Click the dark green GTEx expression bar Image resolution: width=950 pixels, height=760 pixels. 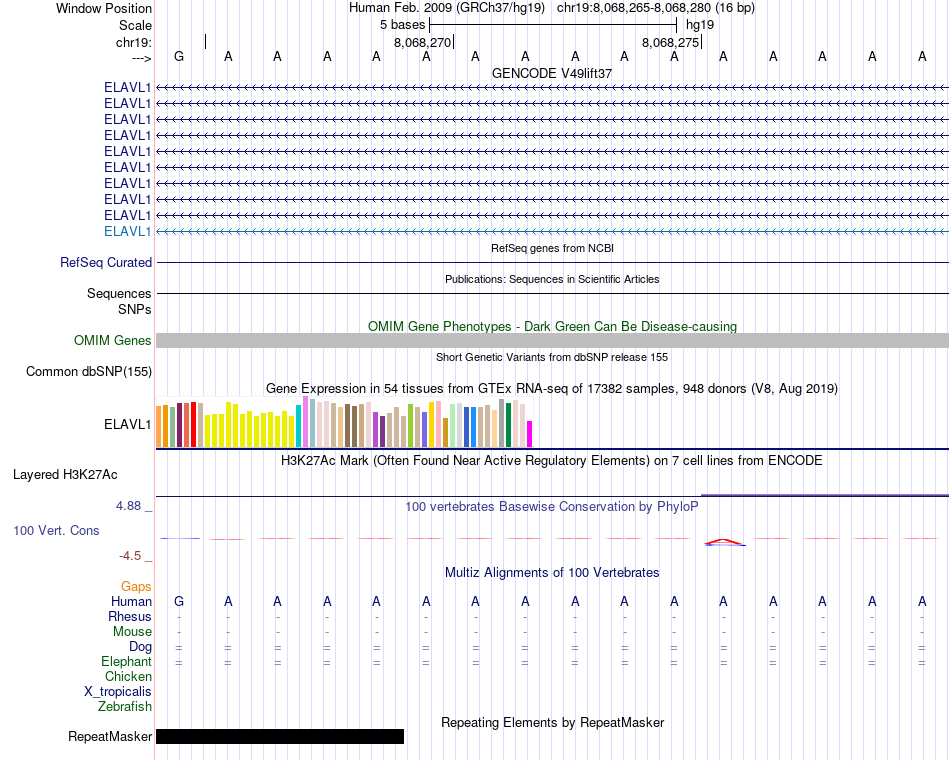pos(508,425)
